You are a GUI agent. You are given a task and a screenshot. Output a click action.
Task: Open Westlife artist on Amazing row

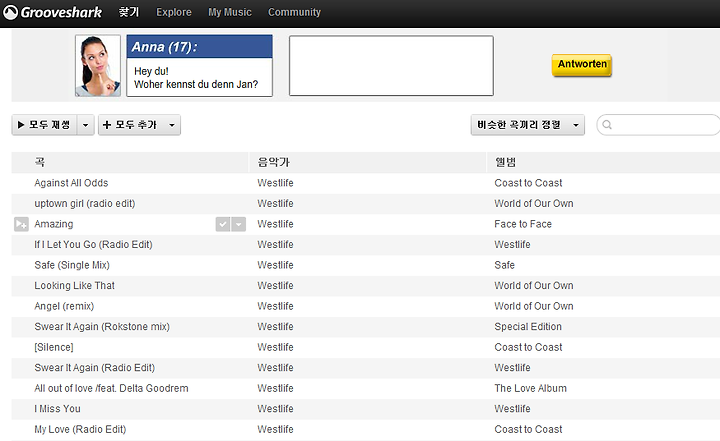pos(275,224)
